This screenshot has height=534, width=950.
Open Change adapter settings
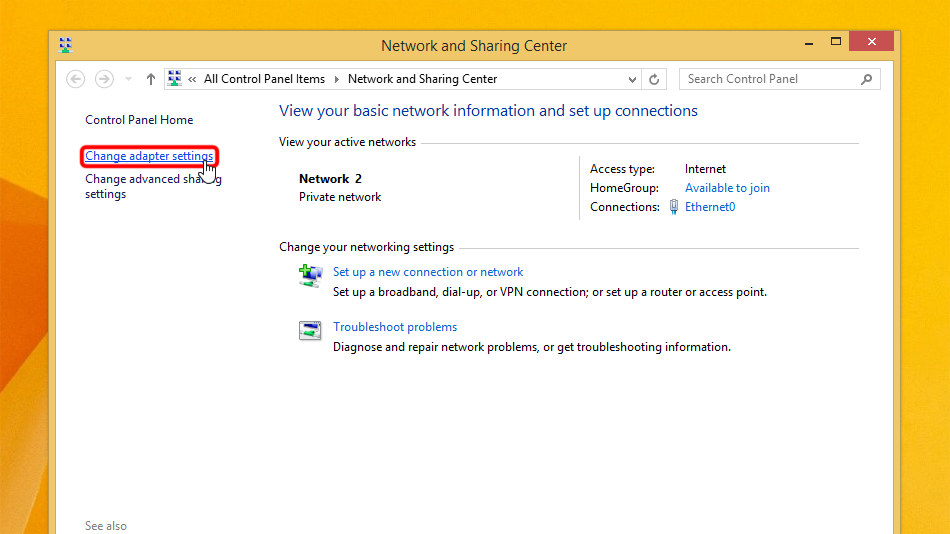click(x=148, y=156)
